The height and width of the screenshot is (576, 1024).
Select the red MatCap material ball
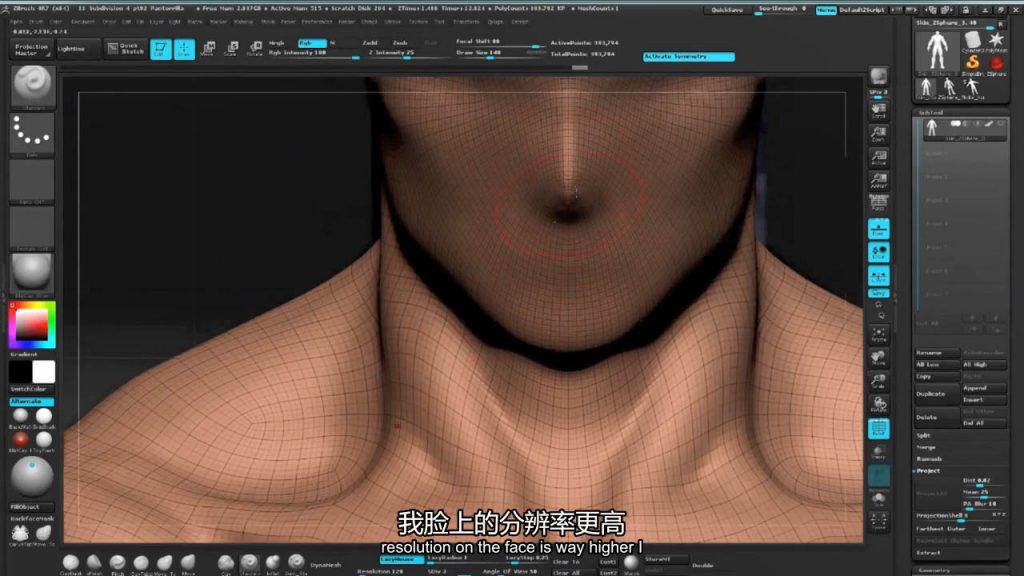tap(20, 440)
